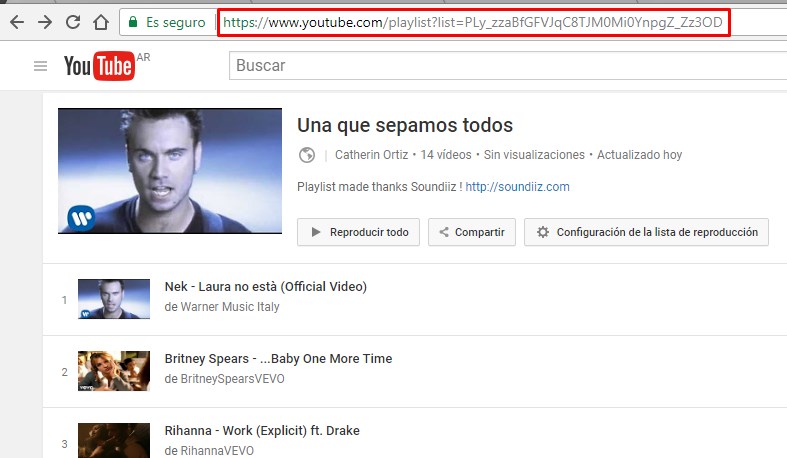This screenshot has width=787, height=458.
Task: Click the YouTube logo
Action: (99, 66)
